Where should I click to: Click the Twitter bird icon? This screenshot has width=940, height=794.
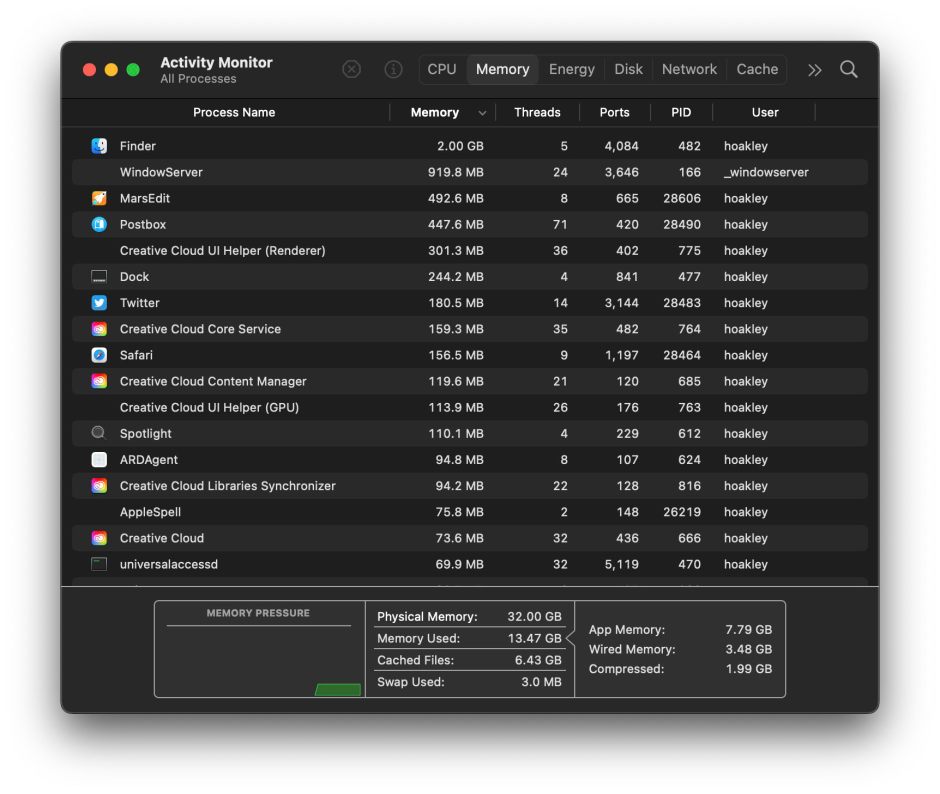[x=99, y=303]
